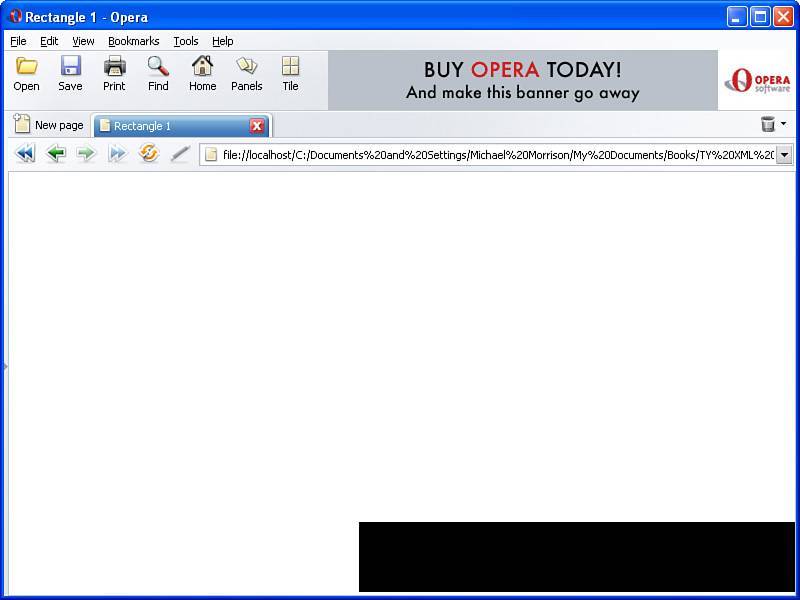Click the Opera logo in the title bar
This screenshot has height=600, width=800.
(x=15, y=16)
